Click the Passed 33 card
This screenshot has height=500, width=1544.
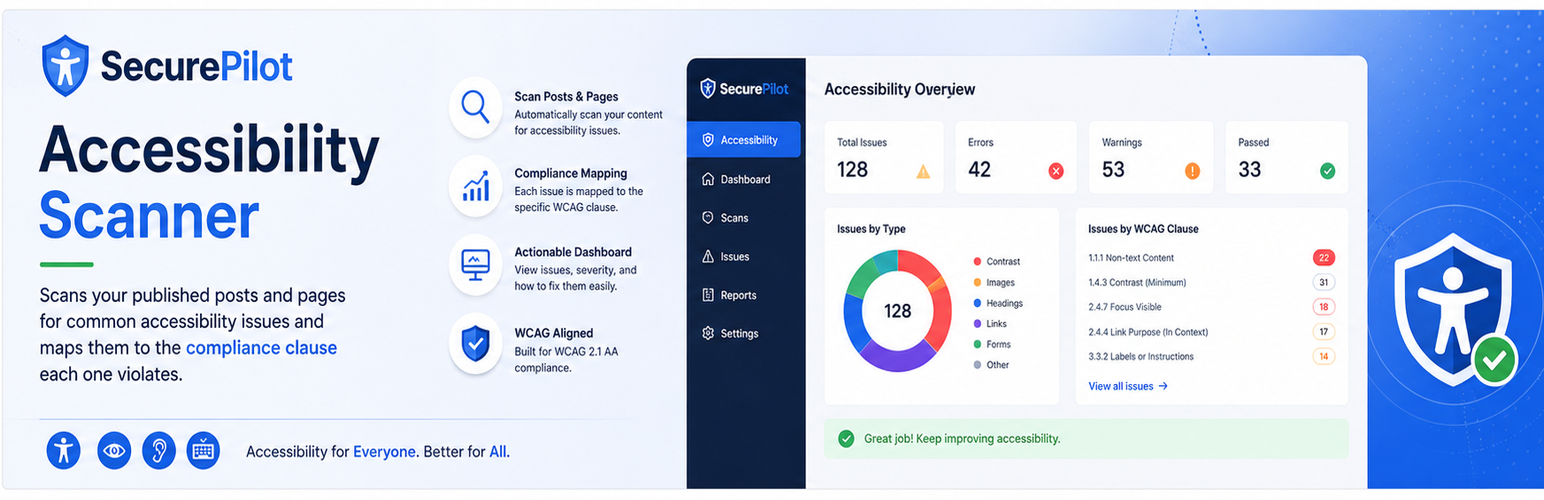[1287, 158]
